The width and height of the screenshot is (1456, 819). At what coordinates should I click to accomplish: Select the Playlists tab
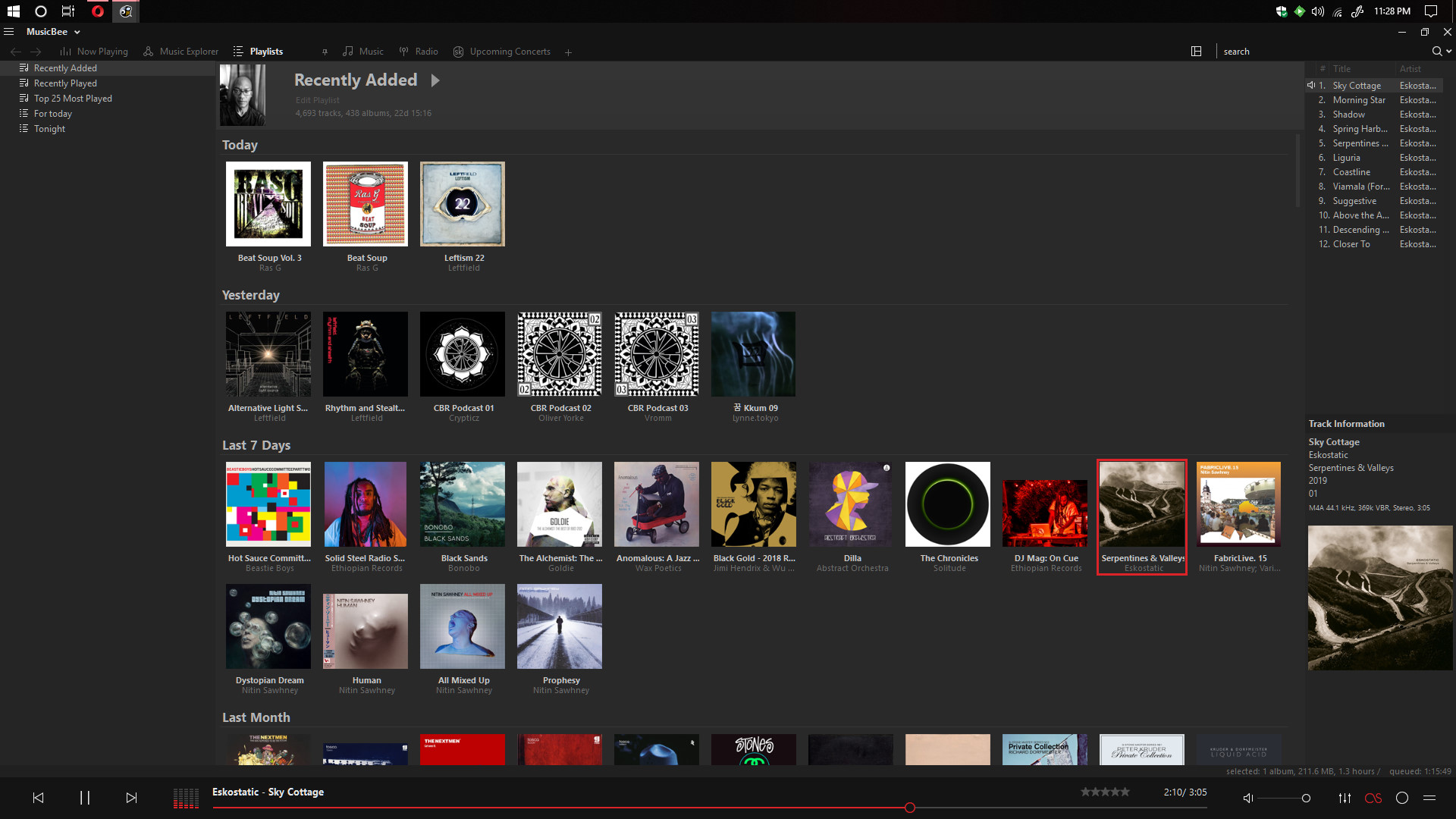tap(259, 52)
